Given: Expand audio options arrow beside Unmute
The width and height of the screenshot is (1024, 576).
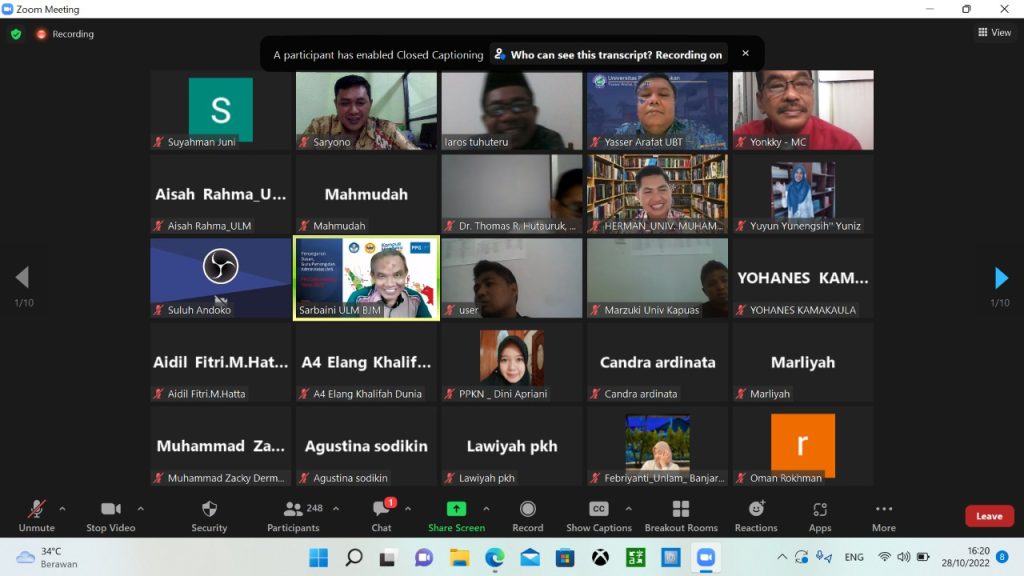Looking at the screenshot, I should [x=62, y=508].
